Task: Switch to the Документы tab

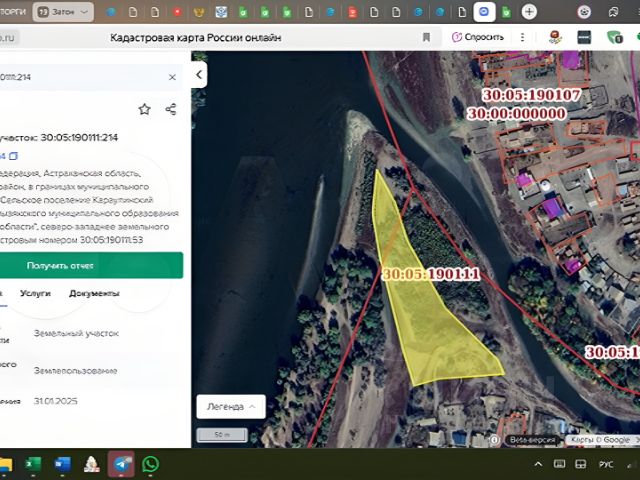Action: tap(94, 293)
